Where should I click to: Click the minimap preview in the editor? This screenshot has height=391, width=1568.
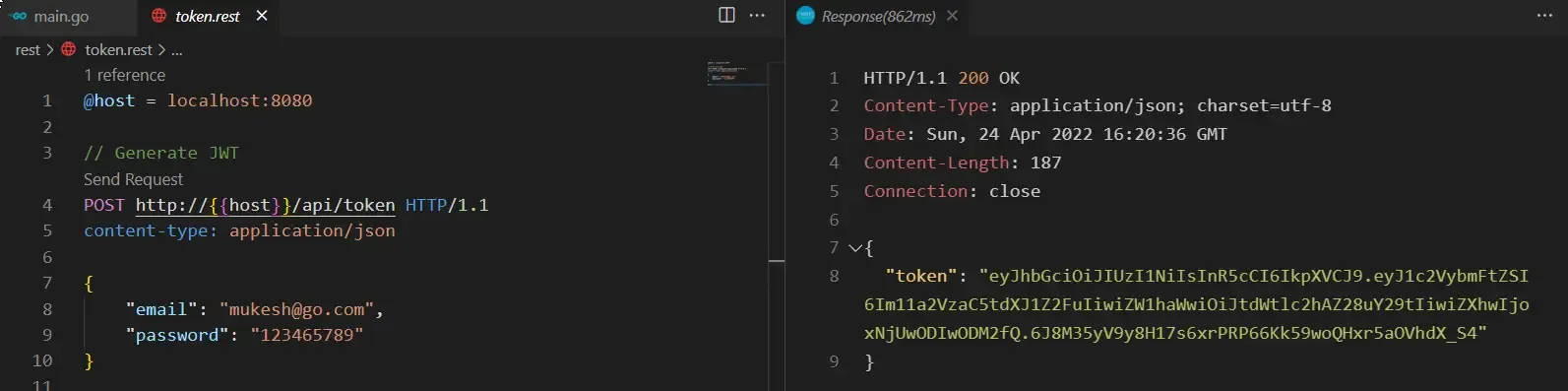pos(736,73)
